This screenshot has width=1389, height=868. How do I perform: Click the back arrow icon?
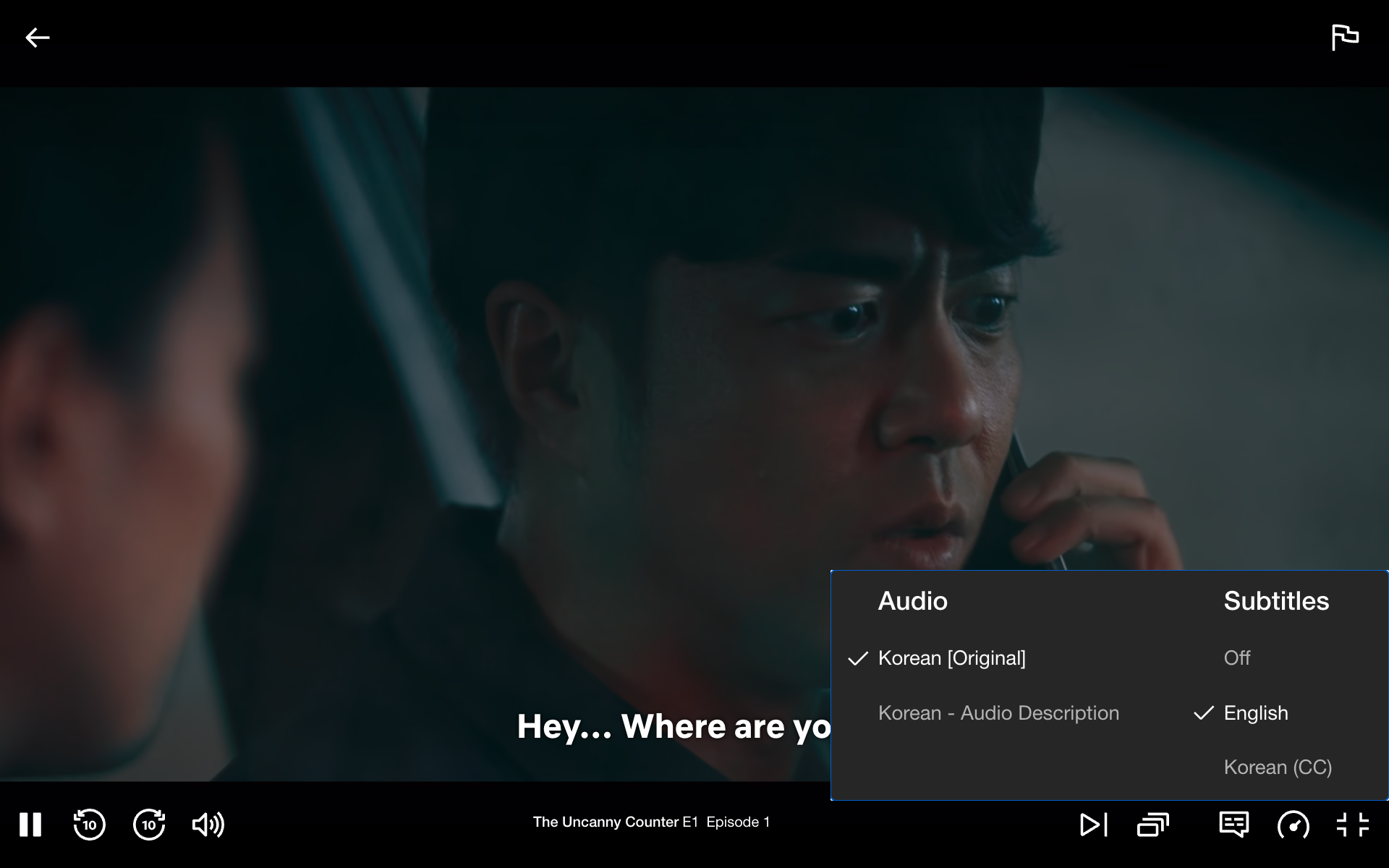[x=38, y=38]
